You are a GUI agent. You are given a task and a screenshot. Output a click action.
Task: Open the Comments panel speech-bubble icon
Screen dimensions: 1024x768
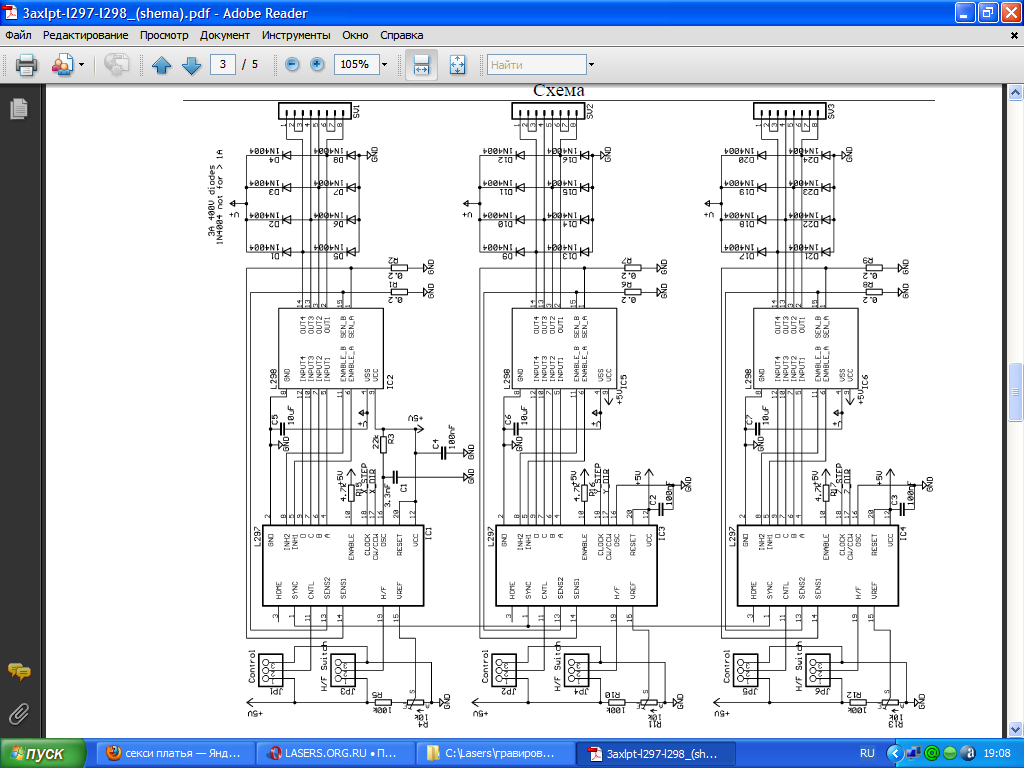pos(19,671)
